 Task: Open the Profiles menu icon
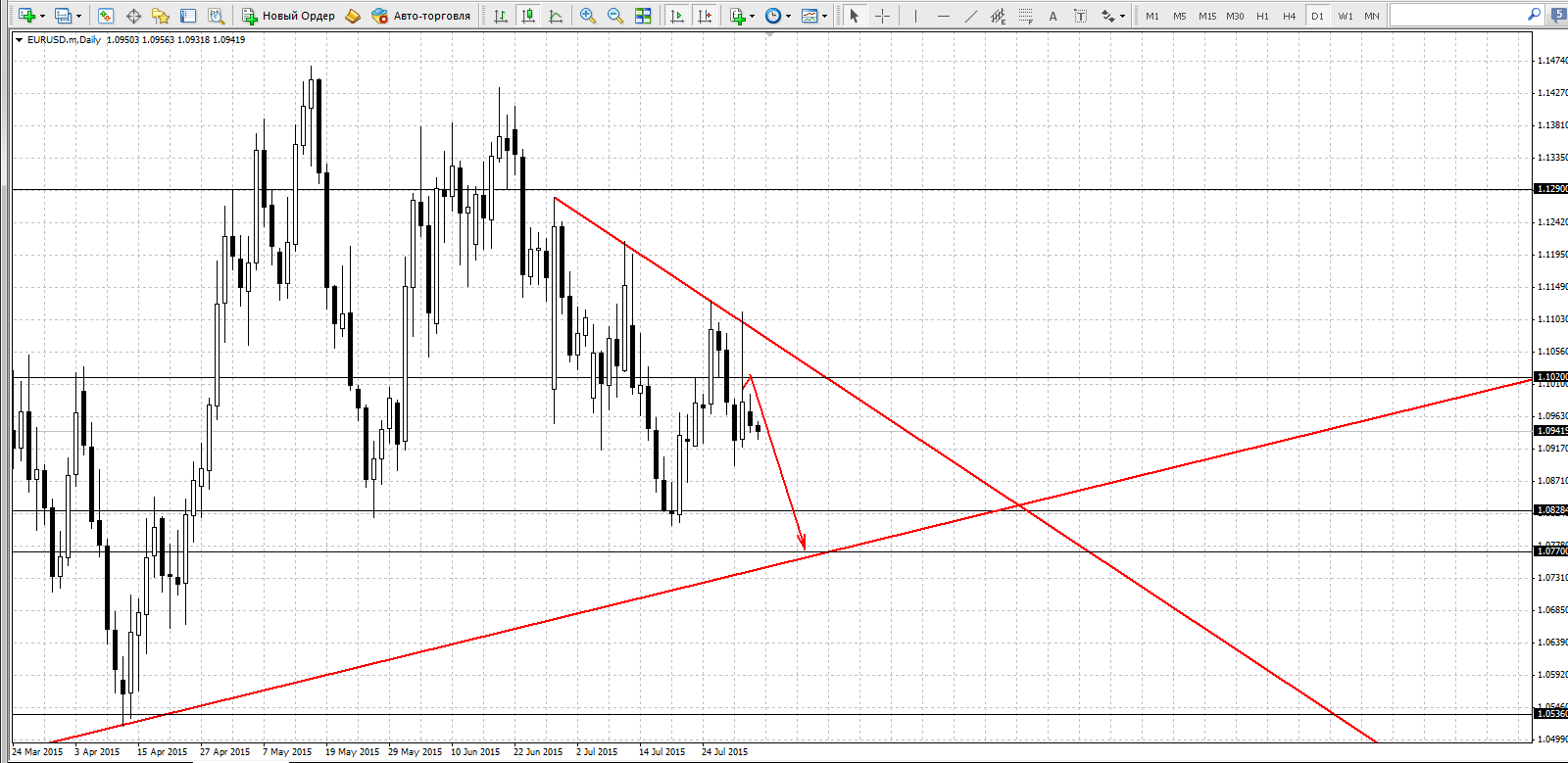coord(64,16)
